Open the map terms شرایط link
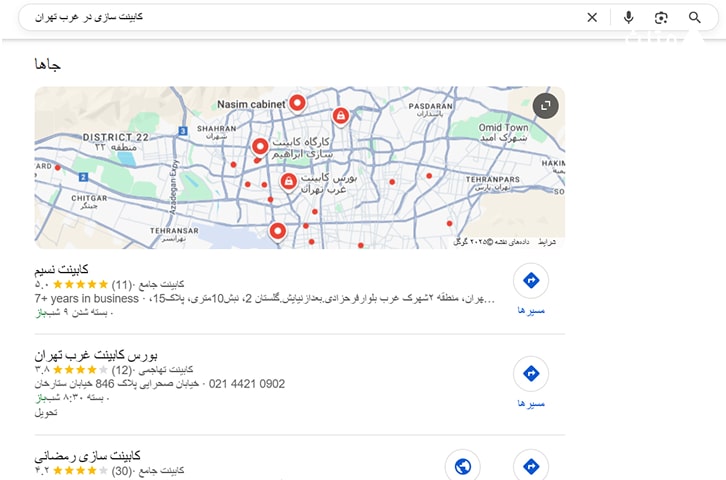 click(x=547, y=242)
